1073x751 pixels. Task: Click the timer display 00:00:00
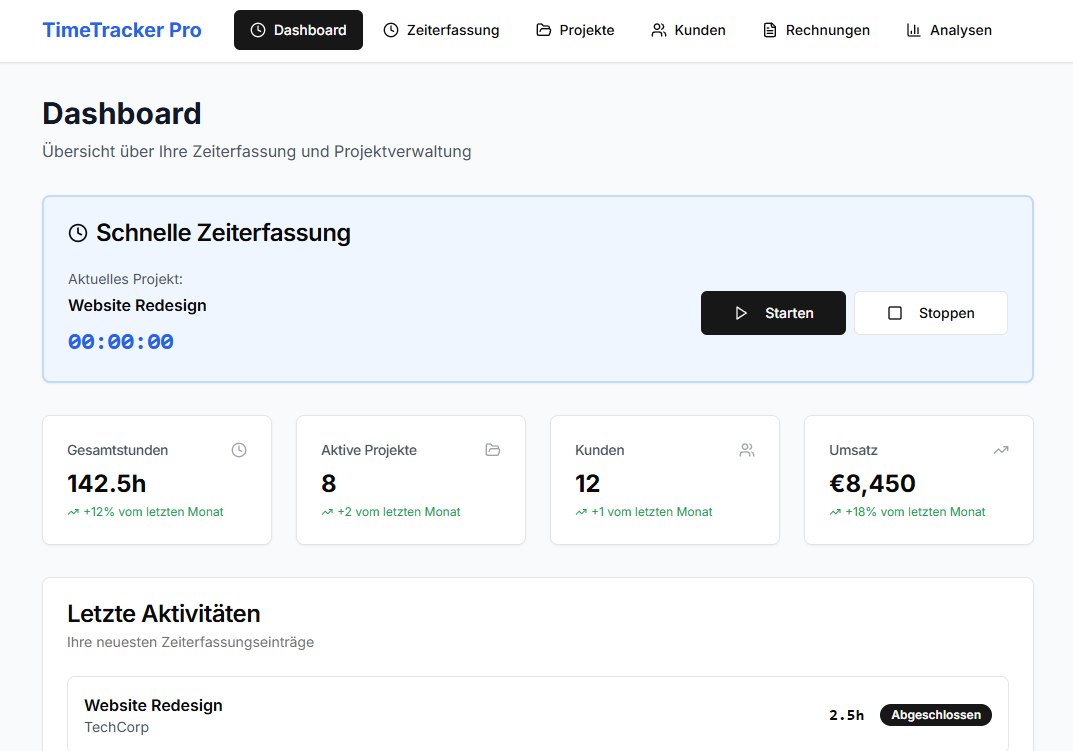tap(121, 342)
